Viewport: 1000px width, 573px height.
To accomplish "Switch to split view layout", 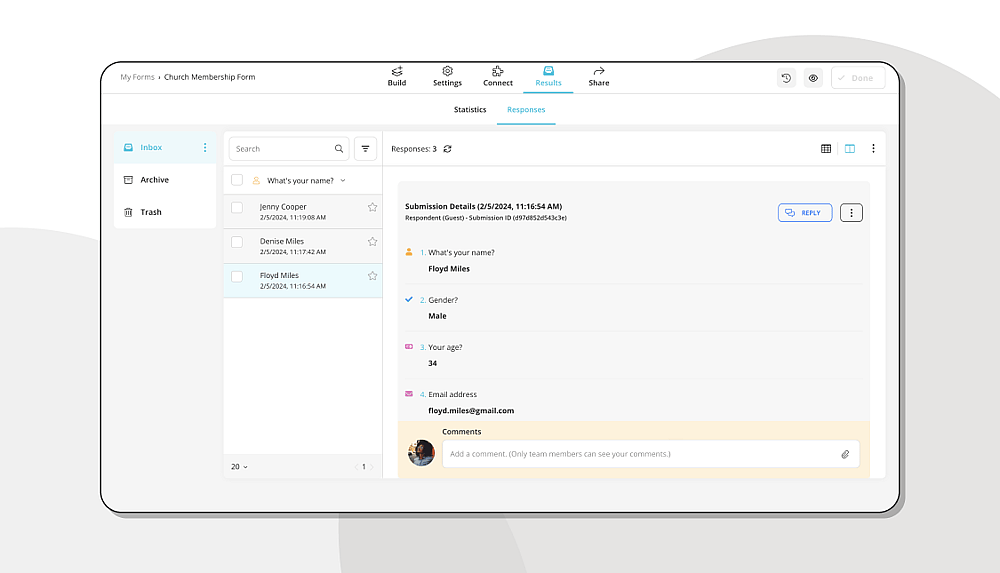I will coord(849,149).
